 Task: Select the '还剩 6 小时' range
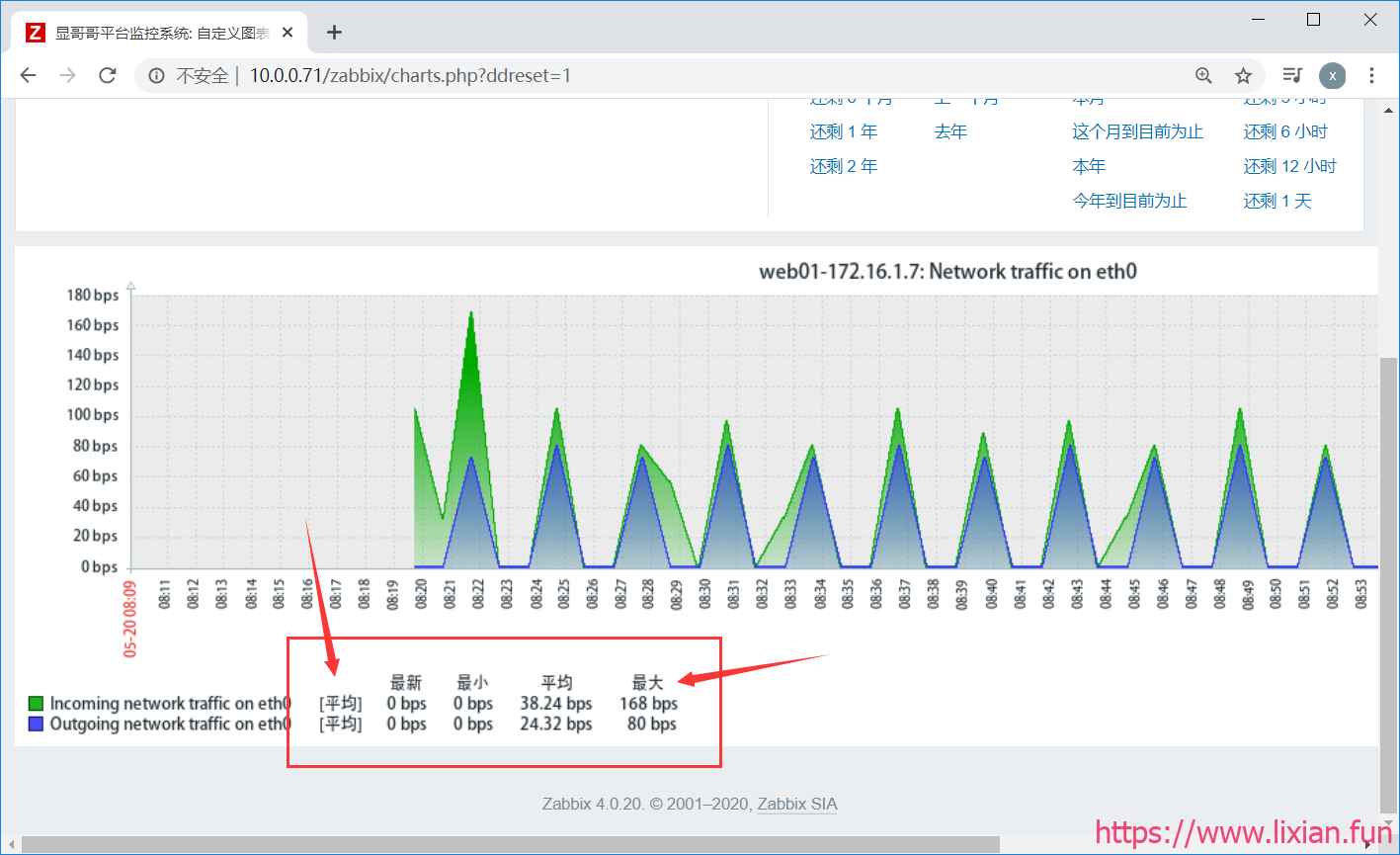1285,131
